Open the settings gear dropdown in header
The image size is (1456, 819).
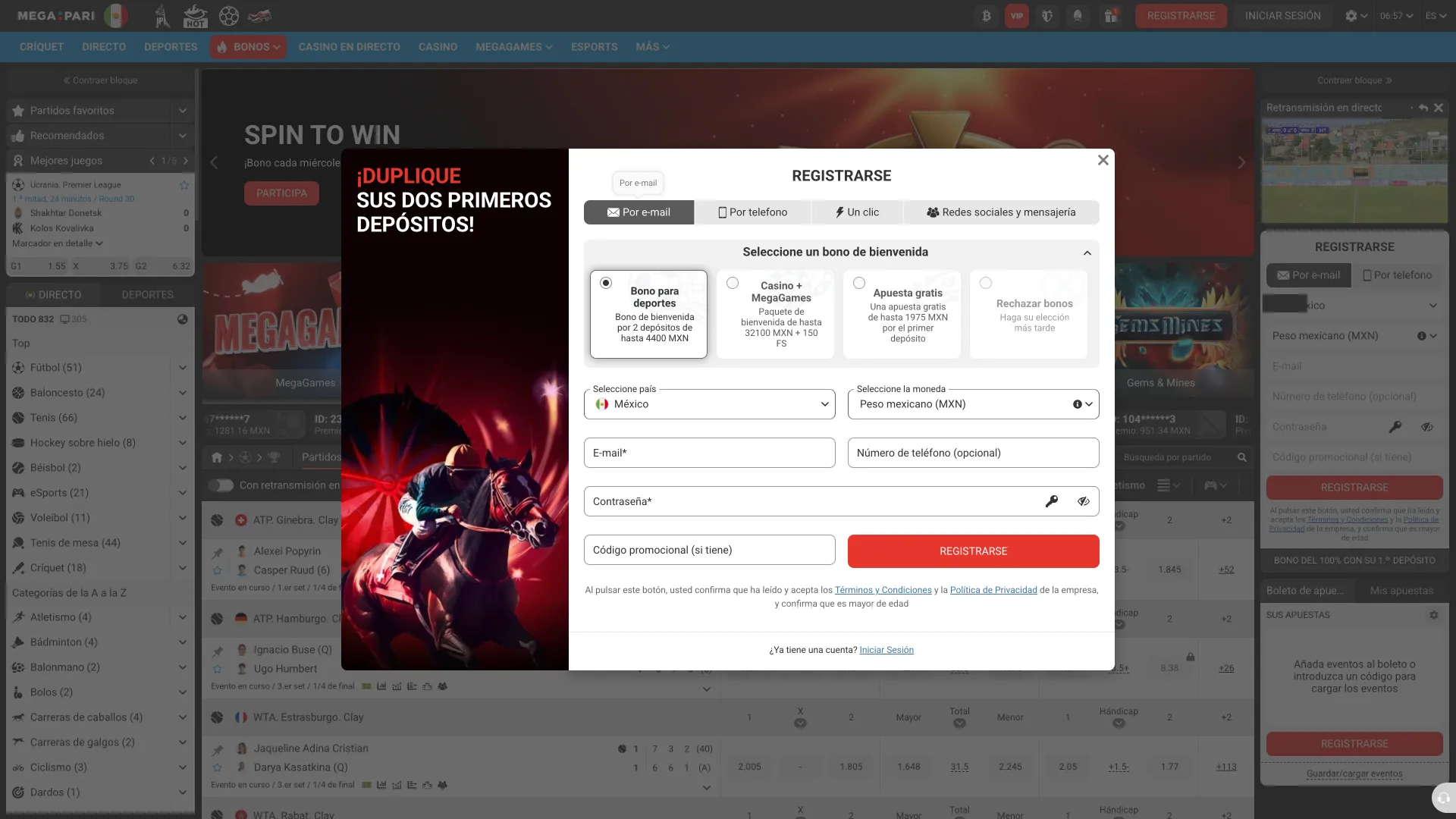(1356, 16)
